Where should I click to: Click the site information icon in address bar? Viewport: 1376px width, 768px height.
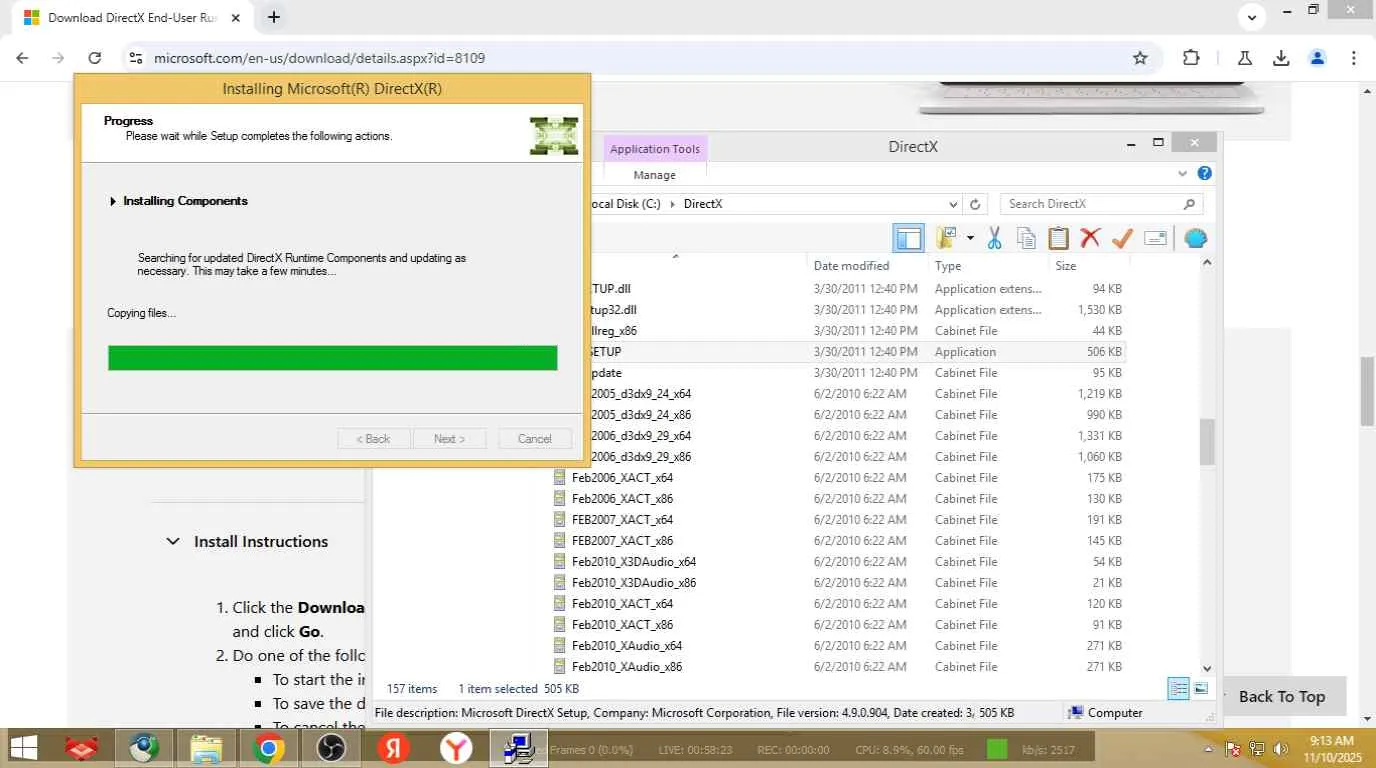[x=137, y=58]
